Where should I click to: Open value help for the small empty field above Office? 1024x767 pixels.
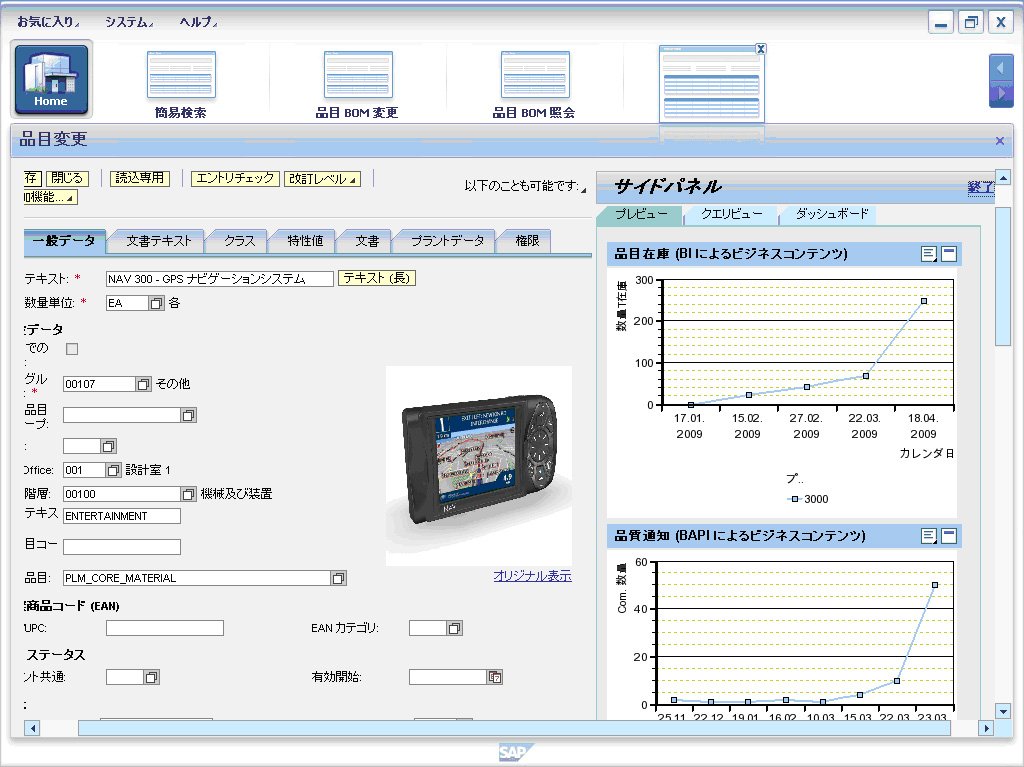(x=108, y=446)
